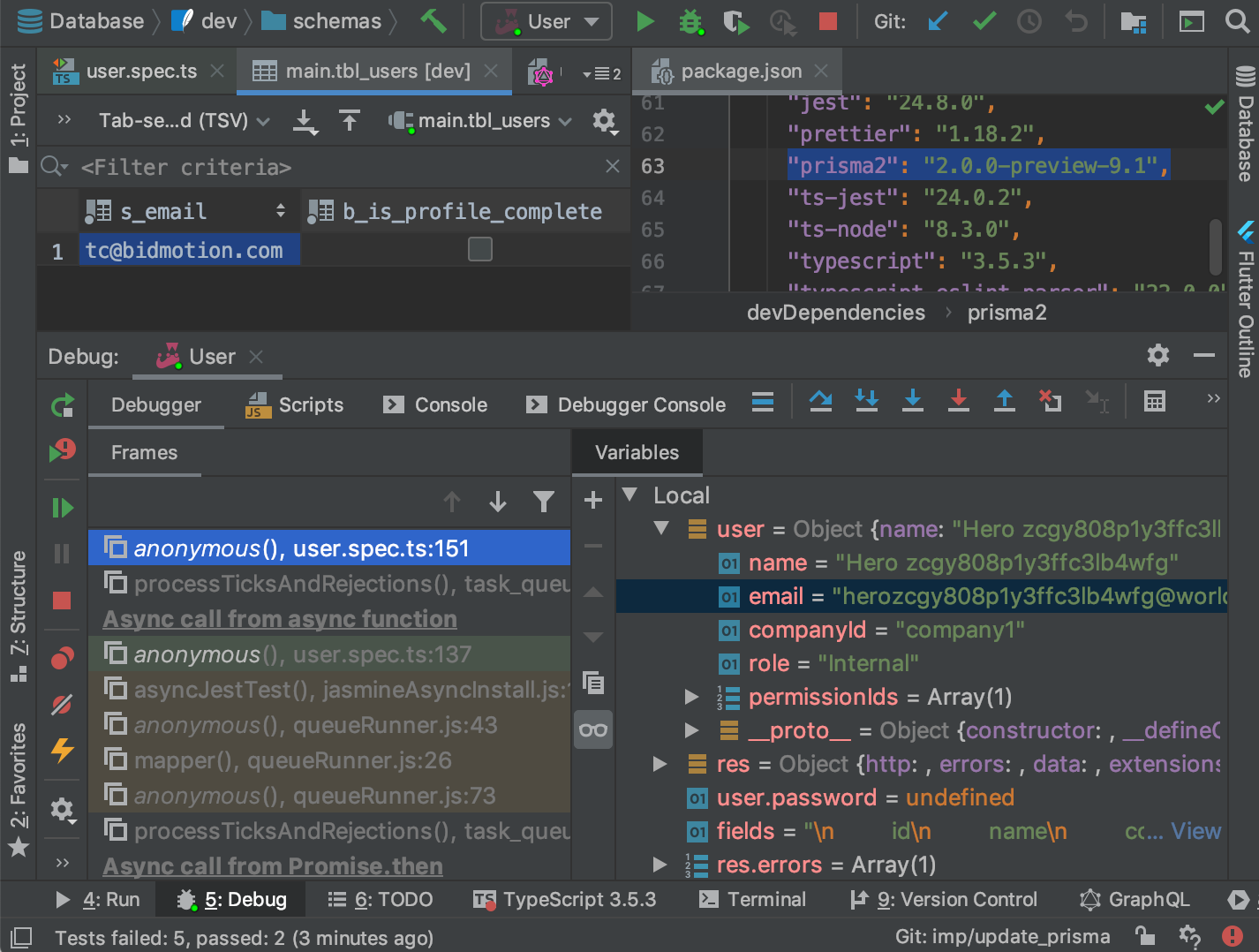Expand the res variable node
1259x952 pixels.
point(660,764)
